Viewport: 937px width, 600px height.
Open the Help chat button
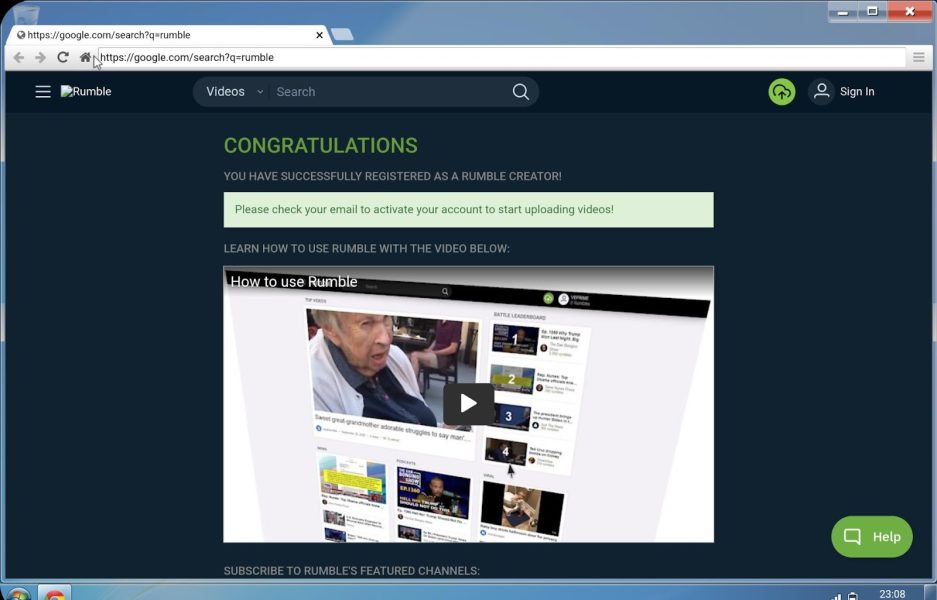[x=872, y=537]
